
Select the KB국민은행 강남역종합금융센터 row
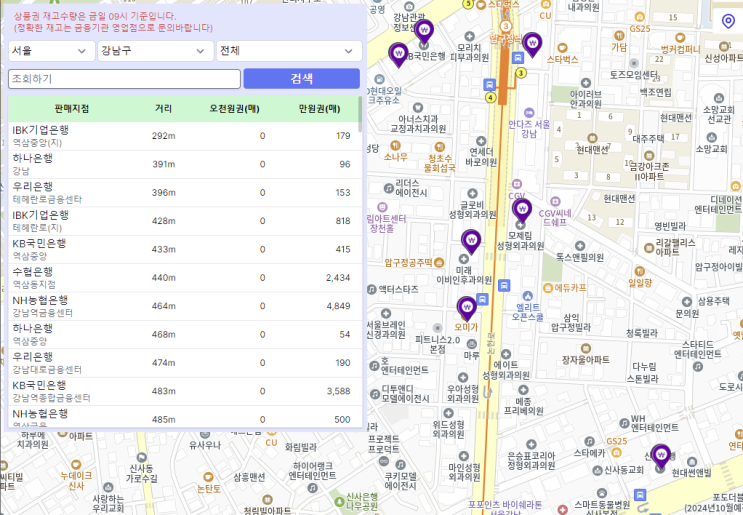[x=183, y=392]
